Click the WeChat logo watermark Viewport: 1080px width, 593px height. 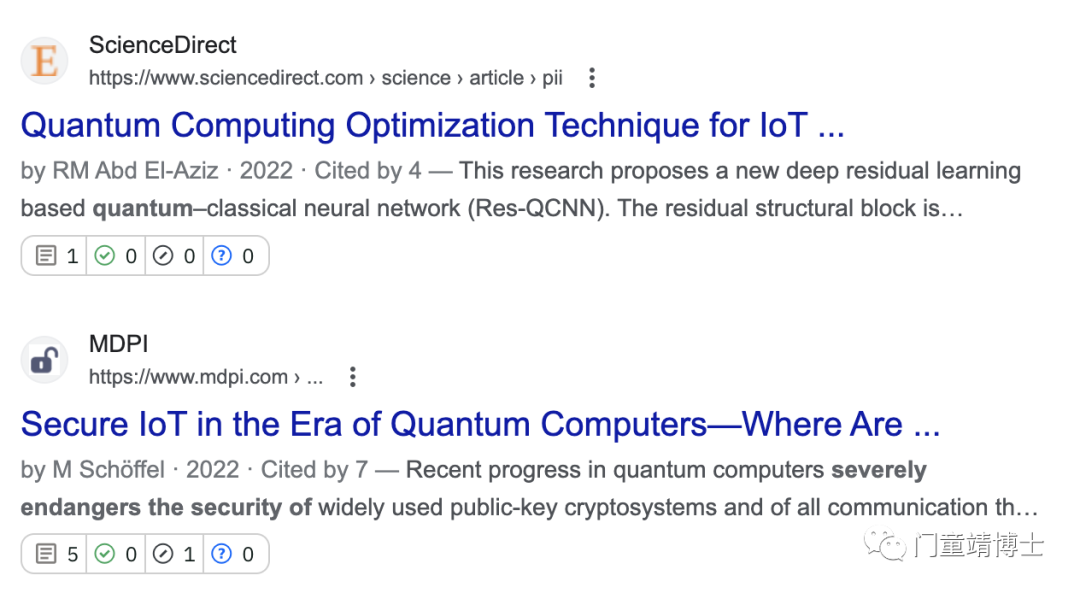coord(885,544)
